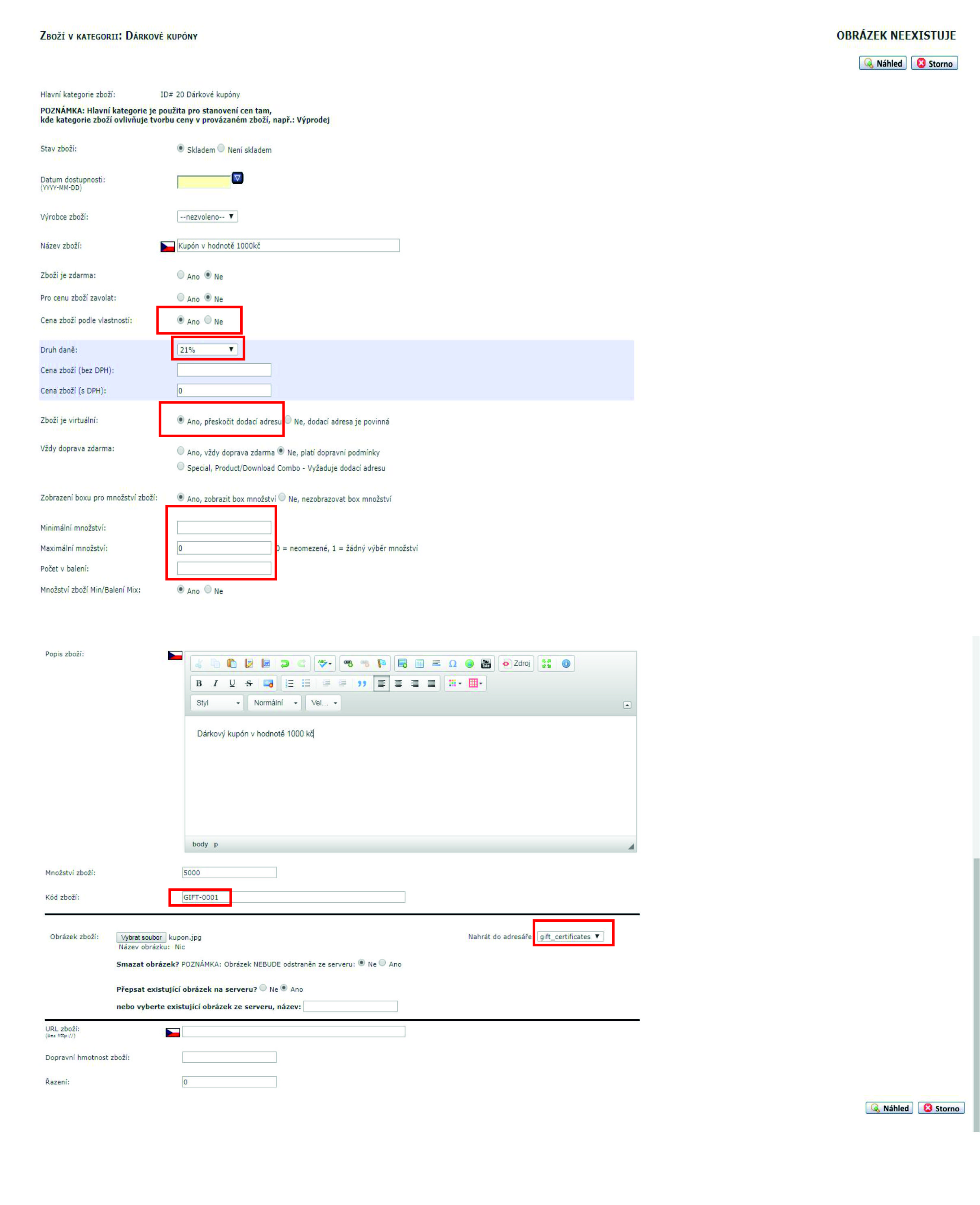Click the top 'Náhled' button
This screenshot has height=1205, width=980.
(882, 64)
